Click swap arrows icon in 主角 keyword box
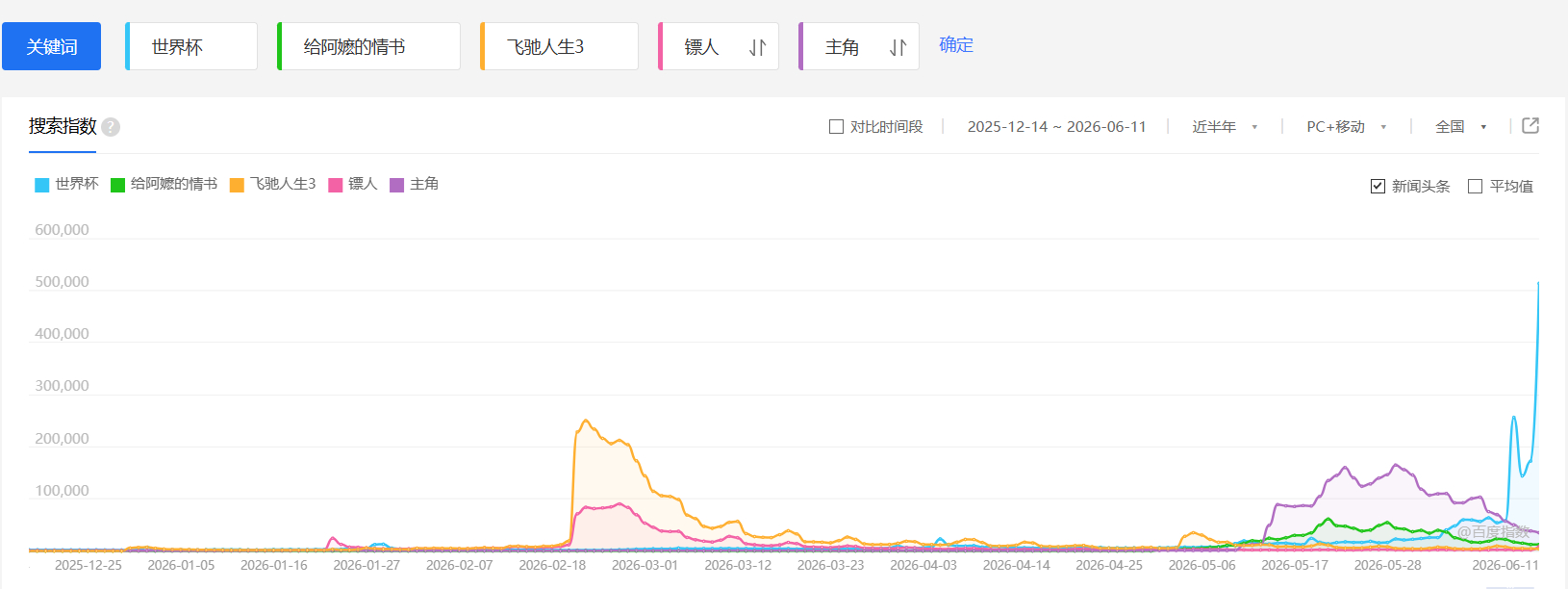This screenshot has width=1568, height=589. [898, 47]
